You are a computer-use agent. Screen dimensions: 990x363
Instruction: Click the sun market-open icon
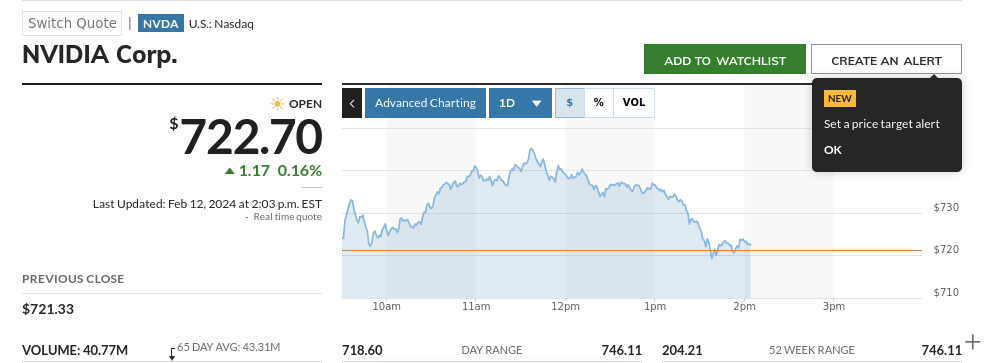[277, 104]
